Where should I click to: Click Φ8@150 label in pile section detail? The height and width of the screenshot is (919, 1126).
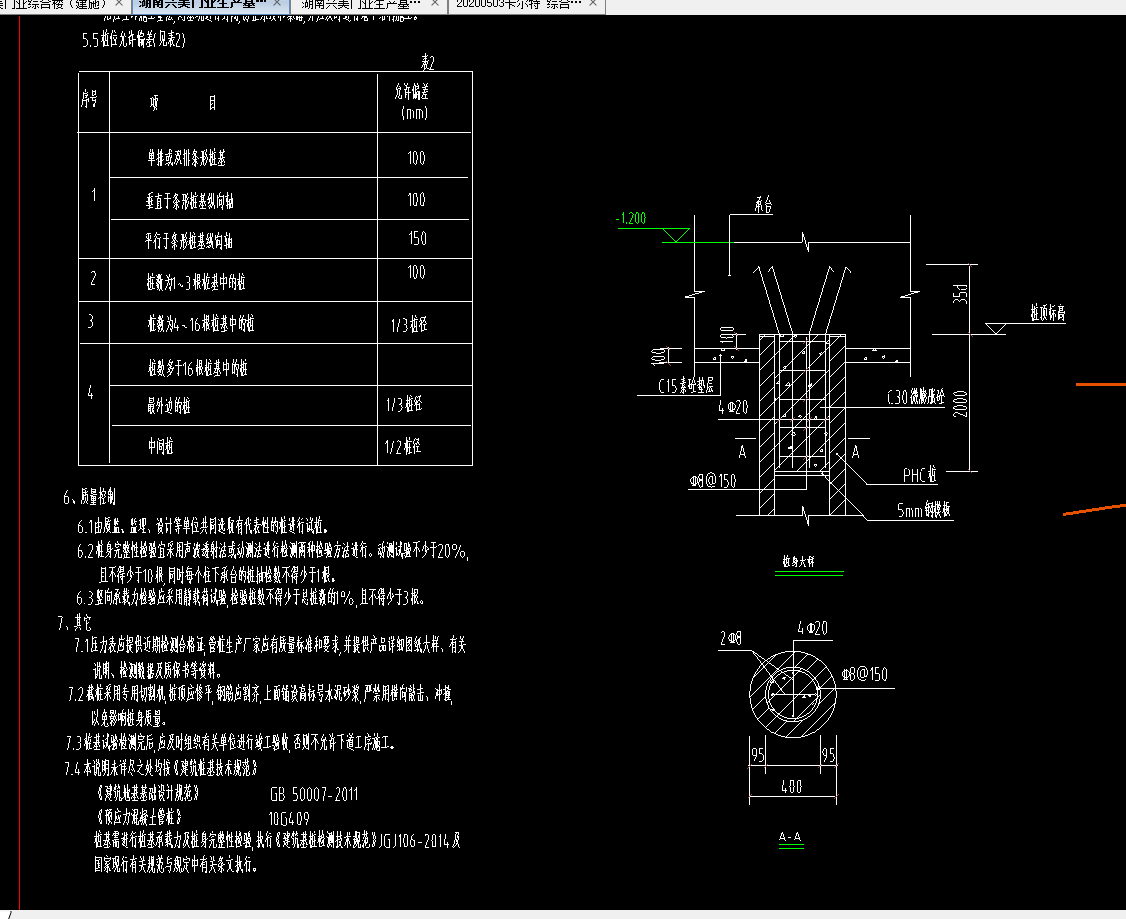coord(713,480)
